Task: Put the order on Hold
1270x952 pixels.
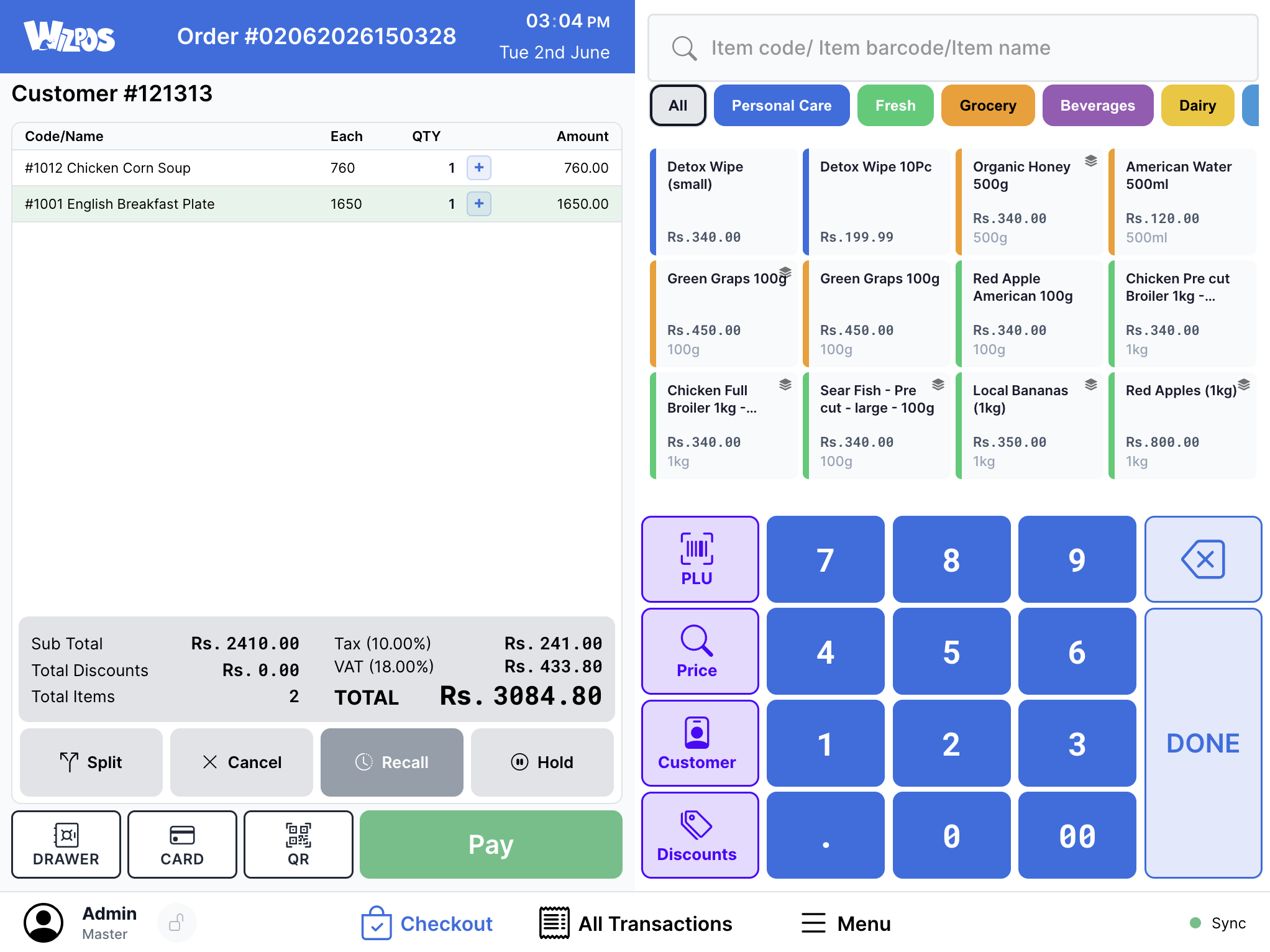Action: 542,762
